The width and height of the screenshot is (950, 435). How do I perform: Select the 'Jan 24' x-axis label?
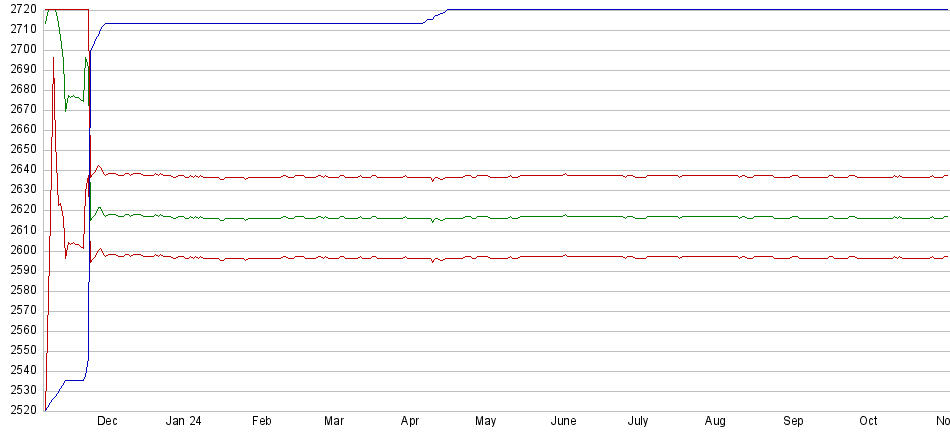183,421
